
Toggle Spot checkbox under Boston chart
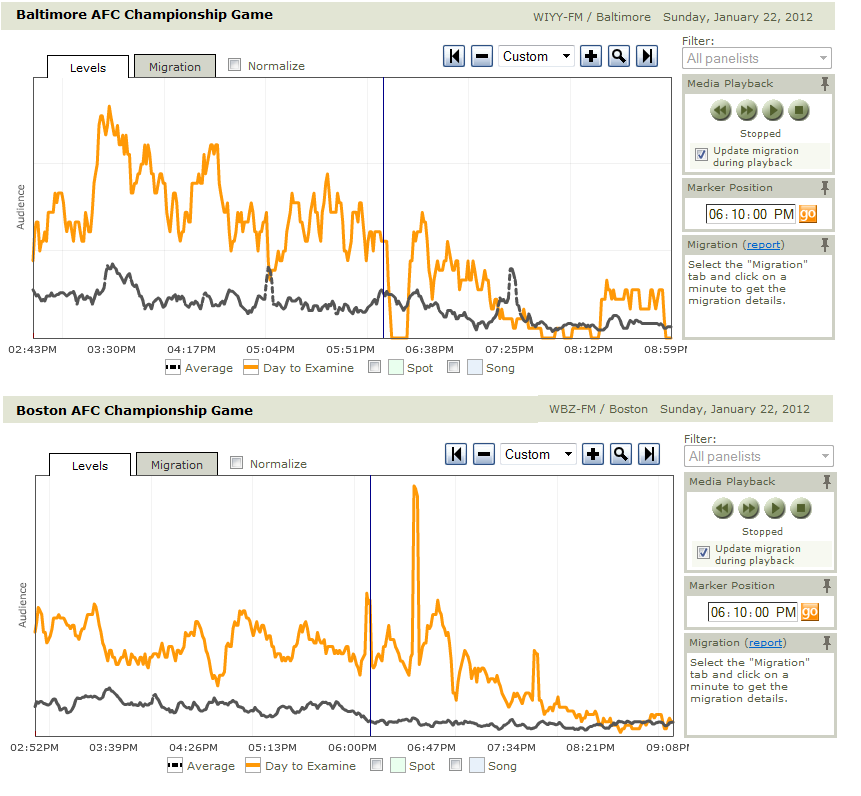tap(377, 765)
